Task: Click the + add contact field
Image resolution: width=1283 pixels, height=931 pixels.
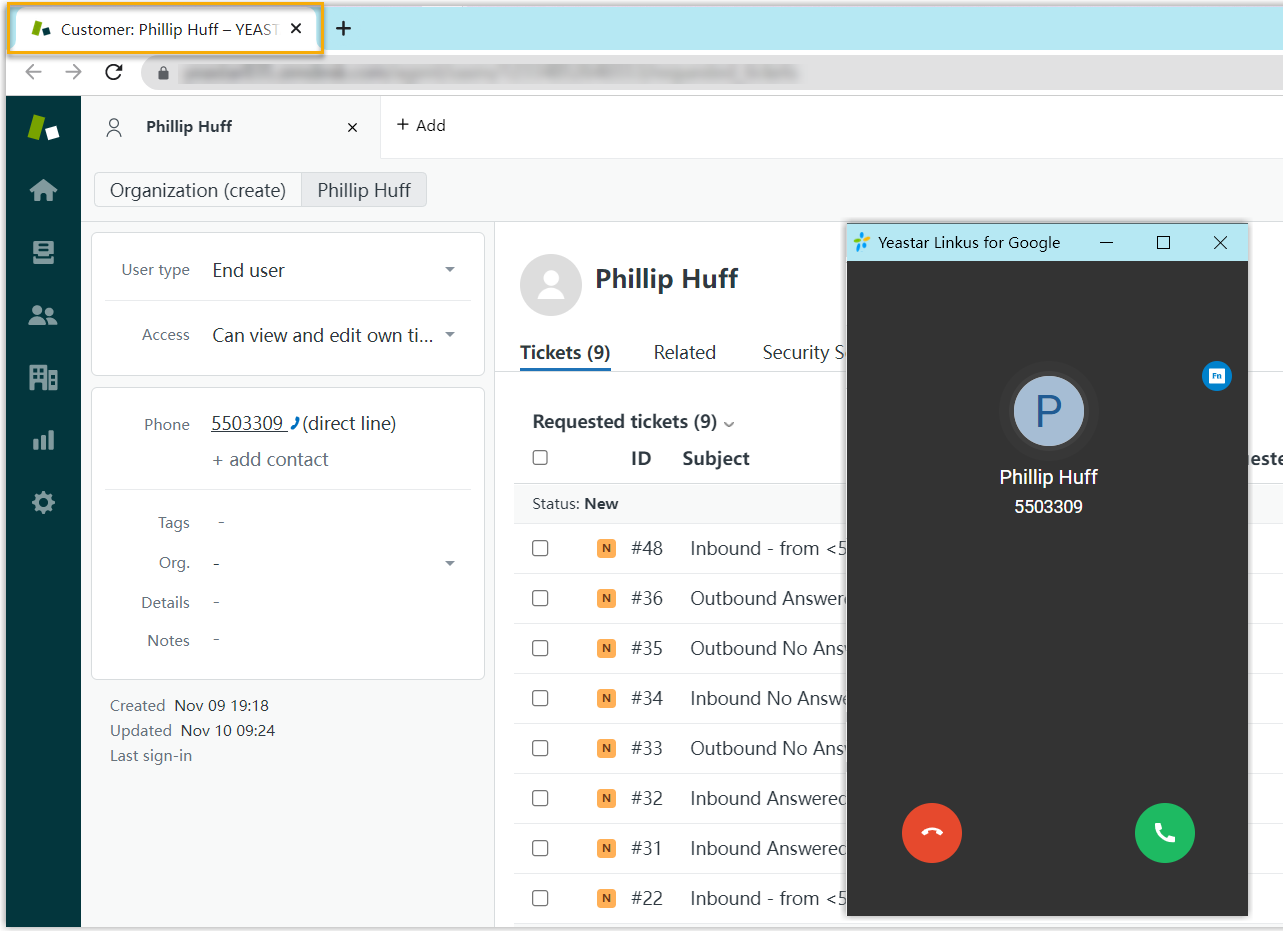Action: click(270, 460)
